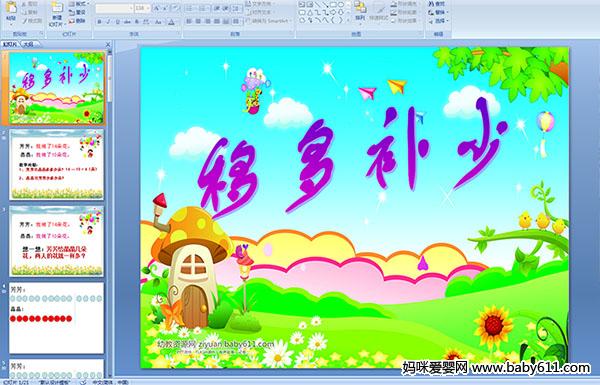Open the slide Layout dropdown
Screen dimensions: 600x385
point(78,4)
